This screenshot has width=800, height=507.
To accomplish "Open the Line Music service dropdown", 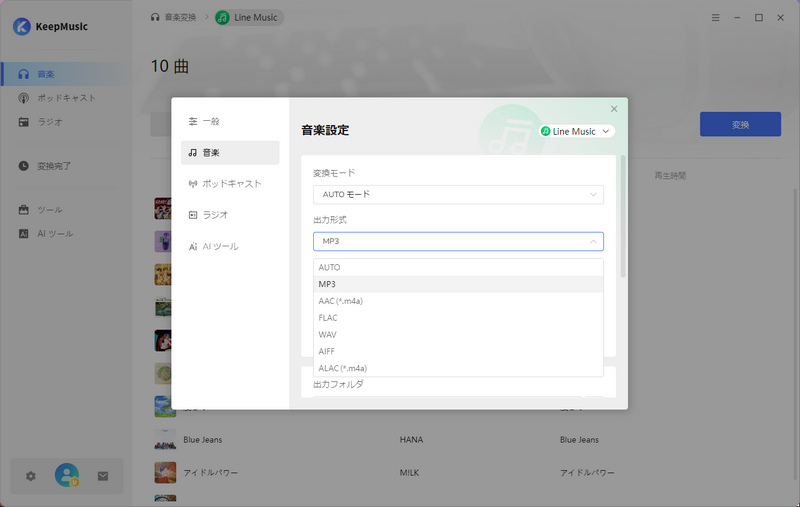I will tap(577, 131).
